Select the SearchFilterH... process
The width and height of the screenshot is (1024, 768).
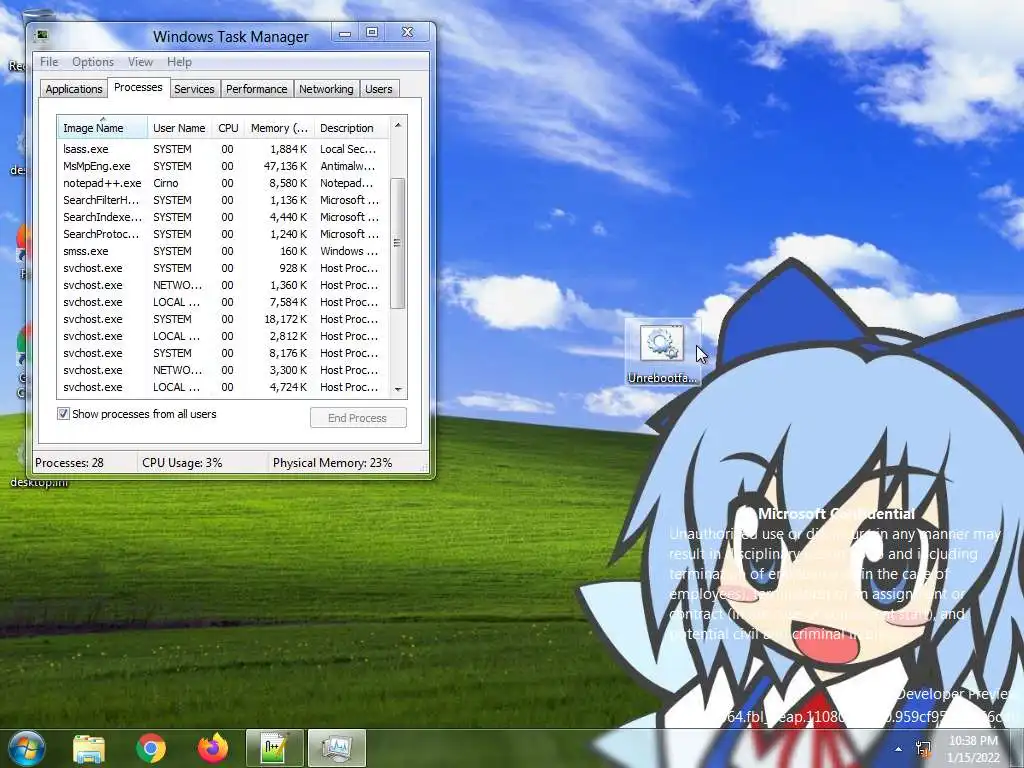pos(222,200)
